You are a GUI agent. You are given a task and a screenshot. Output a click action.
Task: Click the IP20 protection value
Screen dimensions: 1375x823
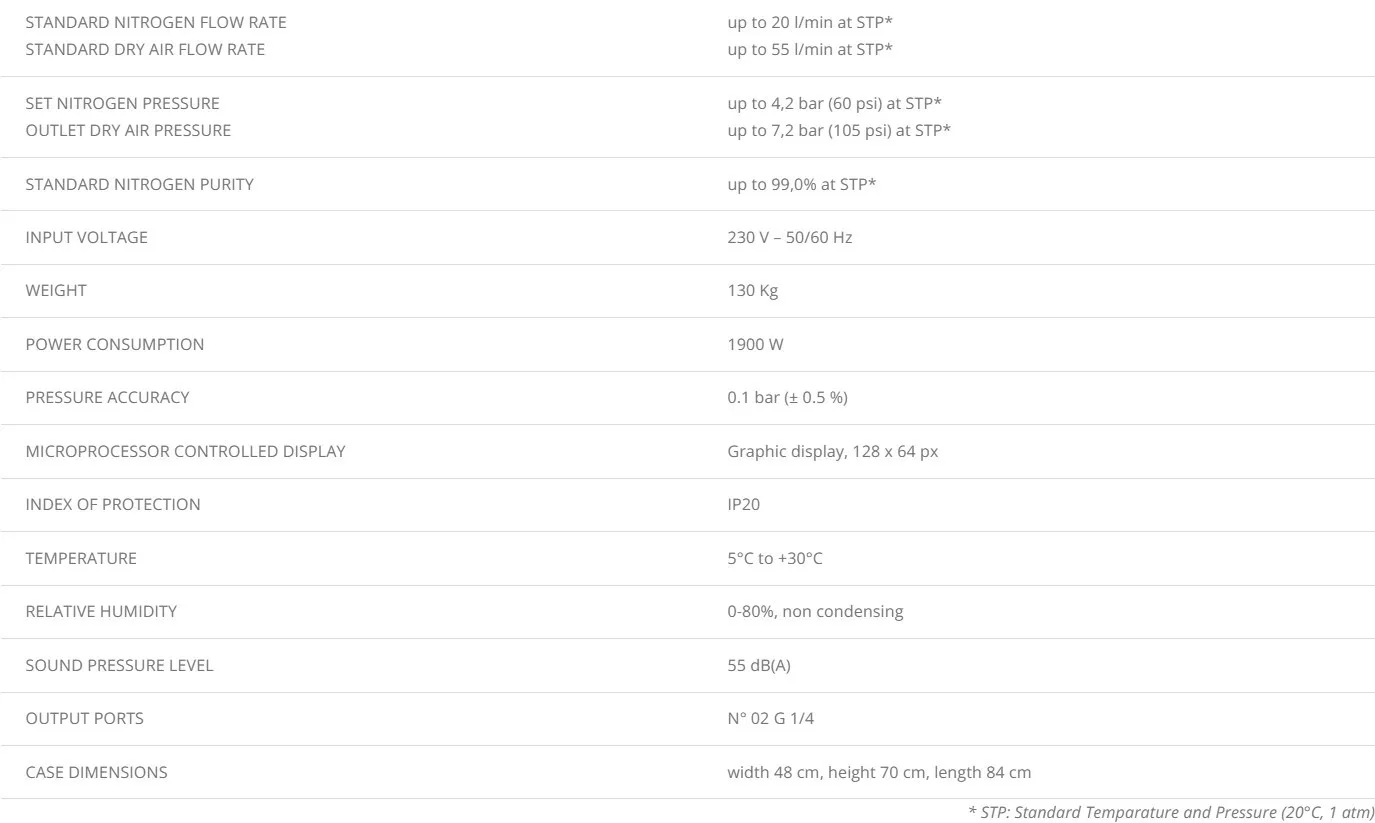(743, 504)
